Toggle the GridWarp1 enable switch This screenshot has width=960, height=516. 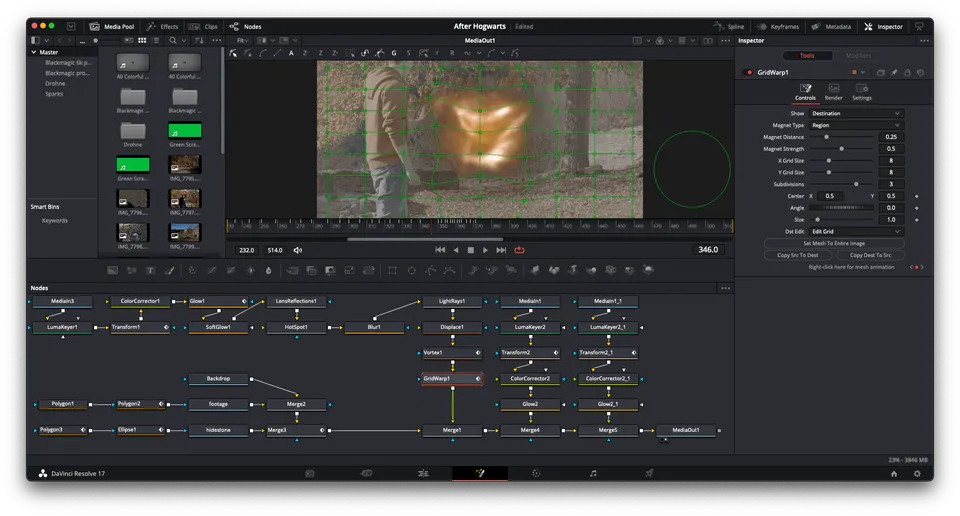pos(749,72)
